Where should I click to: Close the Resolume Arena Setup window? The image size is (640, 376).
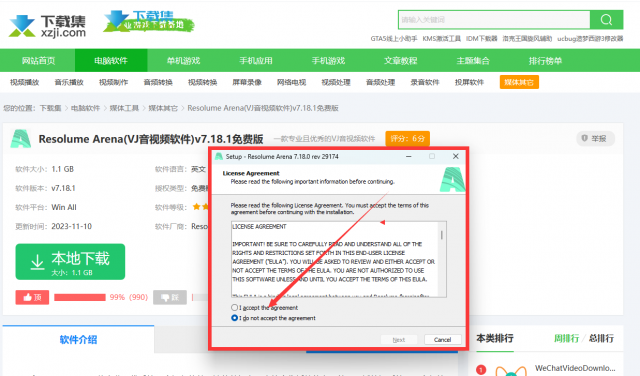[456, 156]
